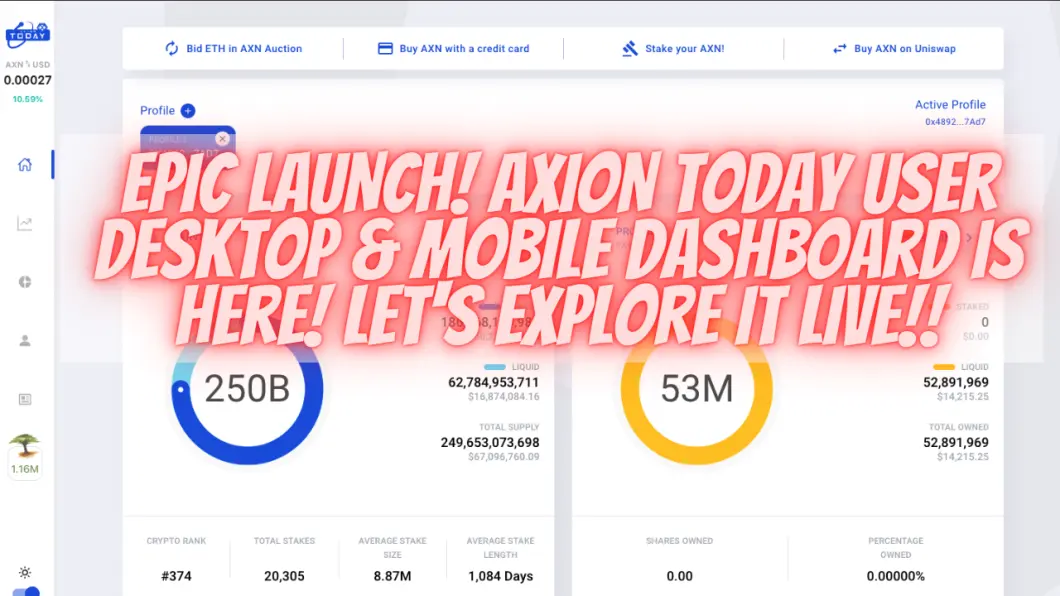1060x596 pixels.
Task: Click the 10.59% price change
Action: 28,99
